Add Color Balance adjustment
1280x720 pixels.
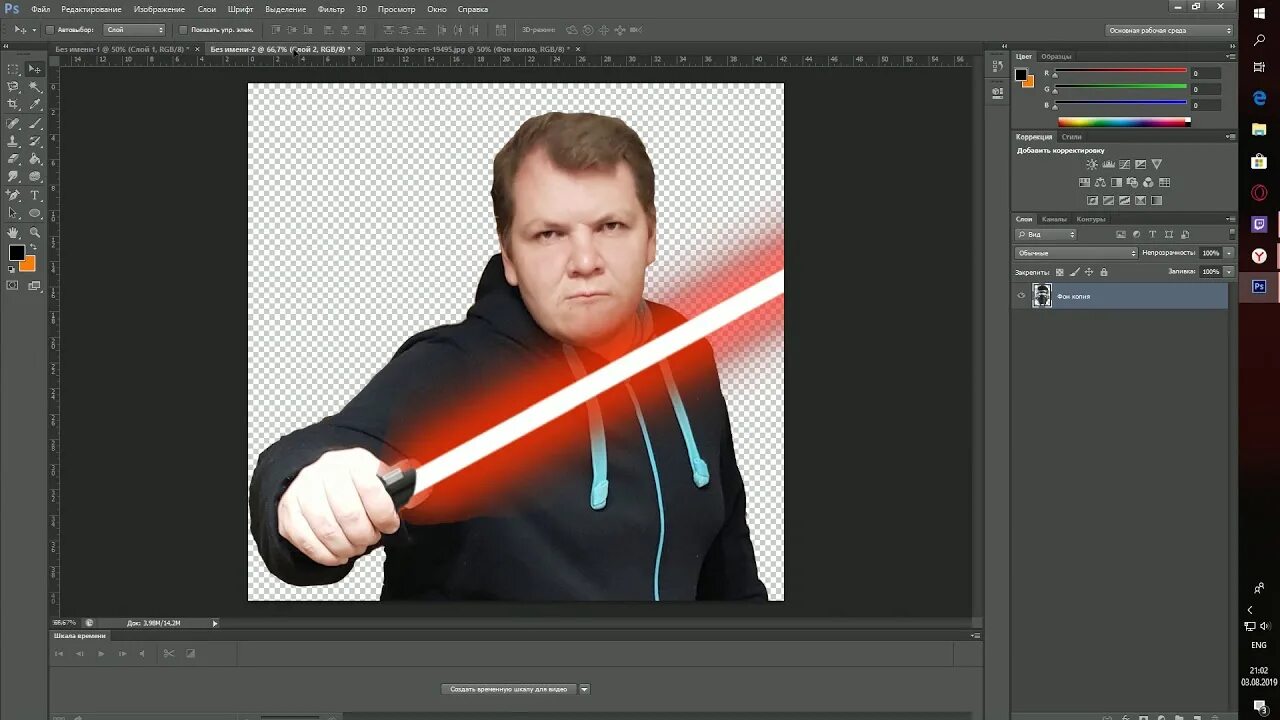1100,183
